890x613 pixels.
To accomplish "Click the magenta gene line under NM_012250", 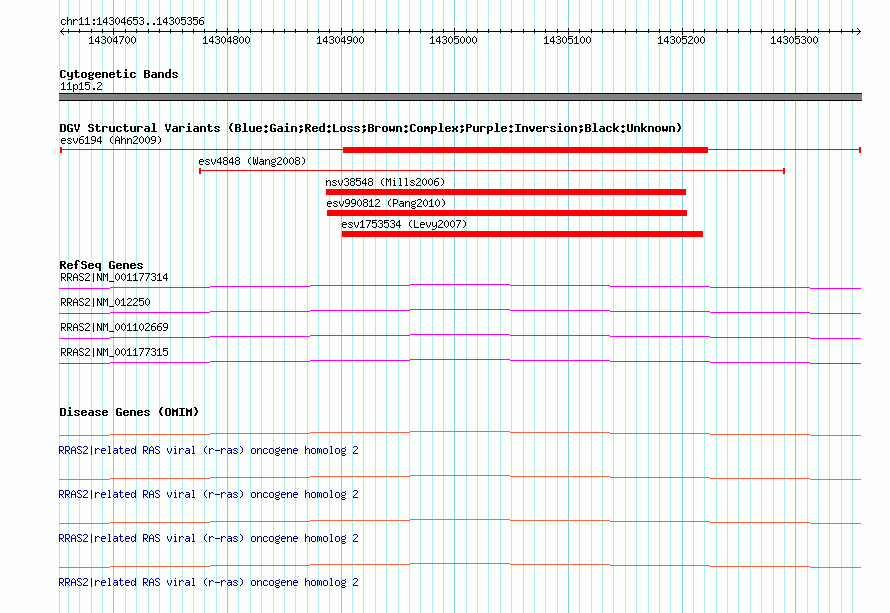I will coord(460,310).
